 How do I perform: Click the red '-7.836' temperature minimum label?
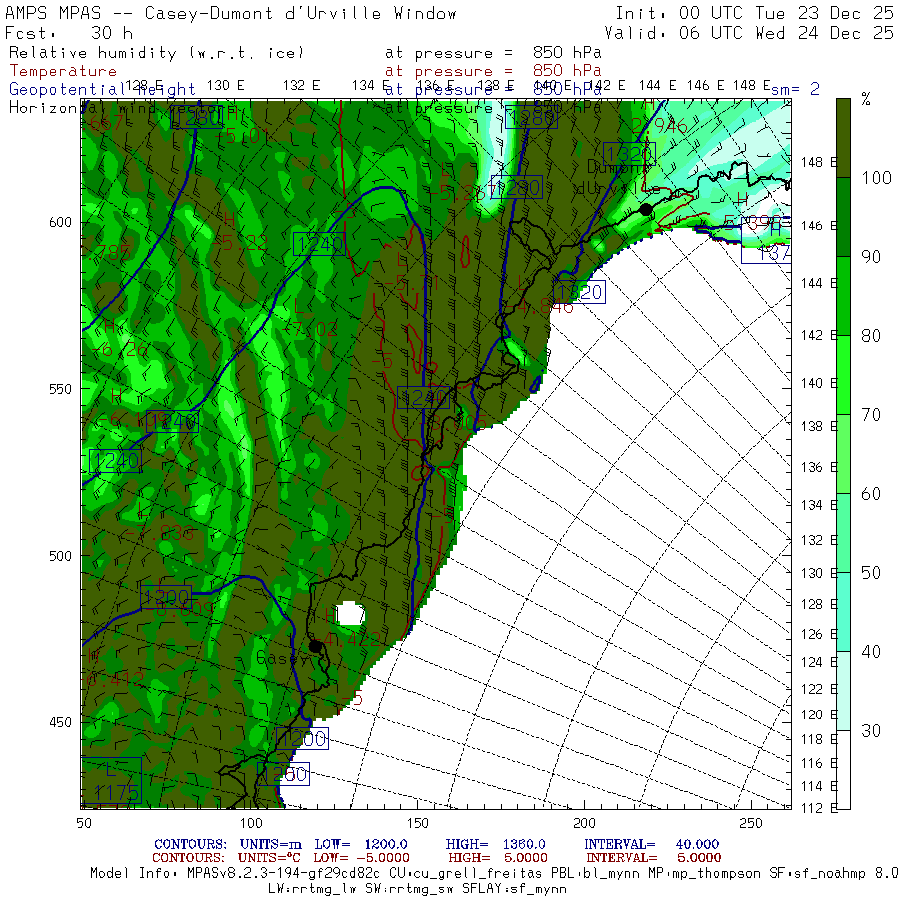point(159,533)
